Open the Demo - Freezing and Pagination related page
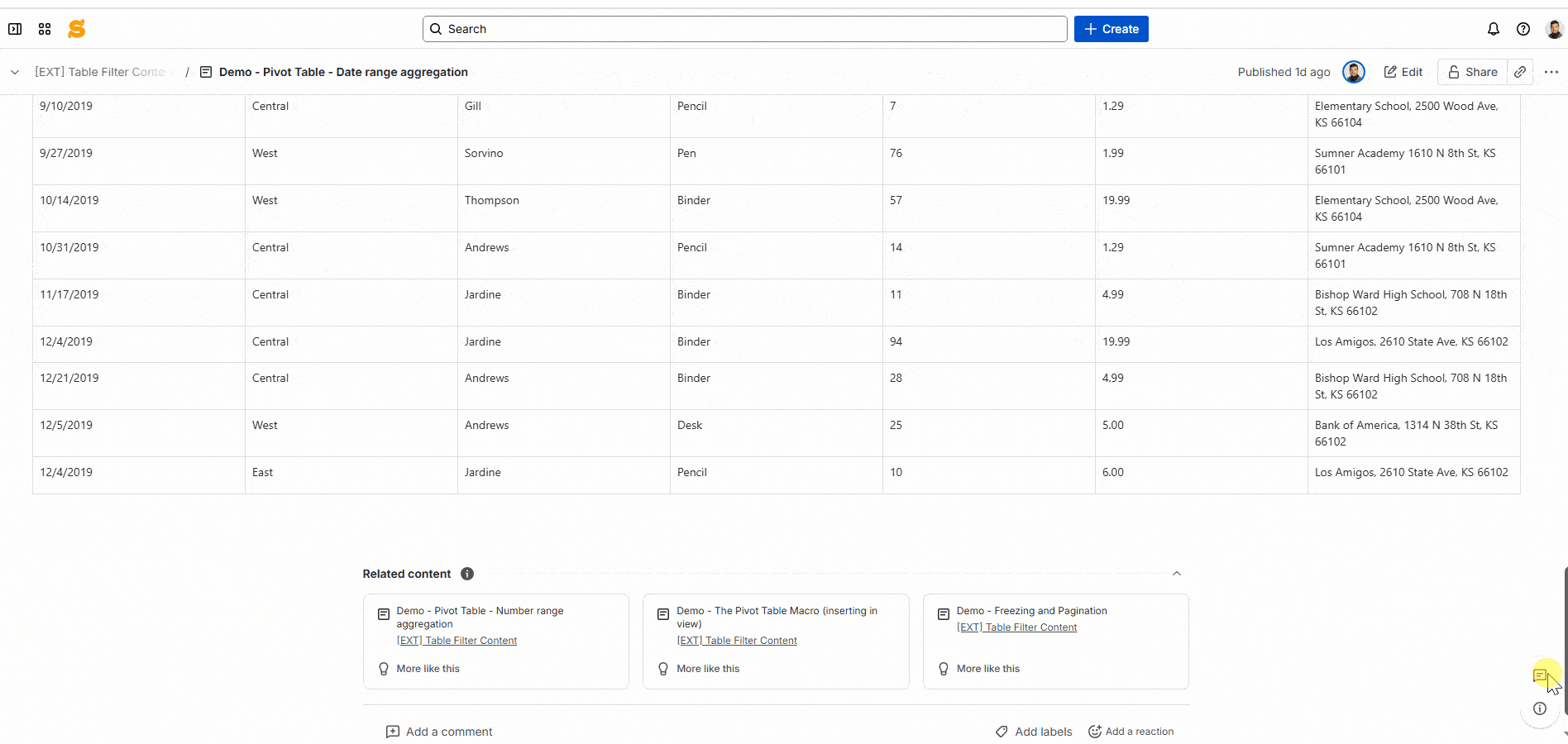 [1030, 610]
